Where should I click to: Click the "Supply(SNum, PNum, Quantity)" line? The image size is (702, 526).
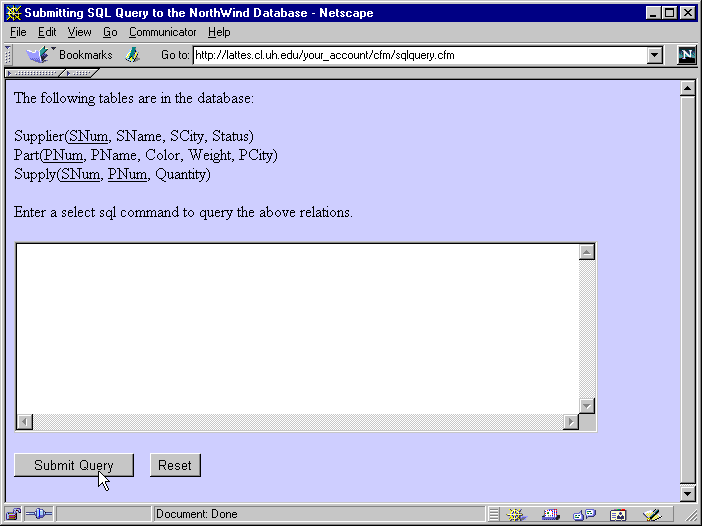[112, 174]
